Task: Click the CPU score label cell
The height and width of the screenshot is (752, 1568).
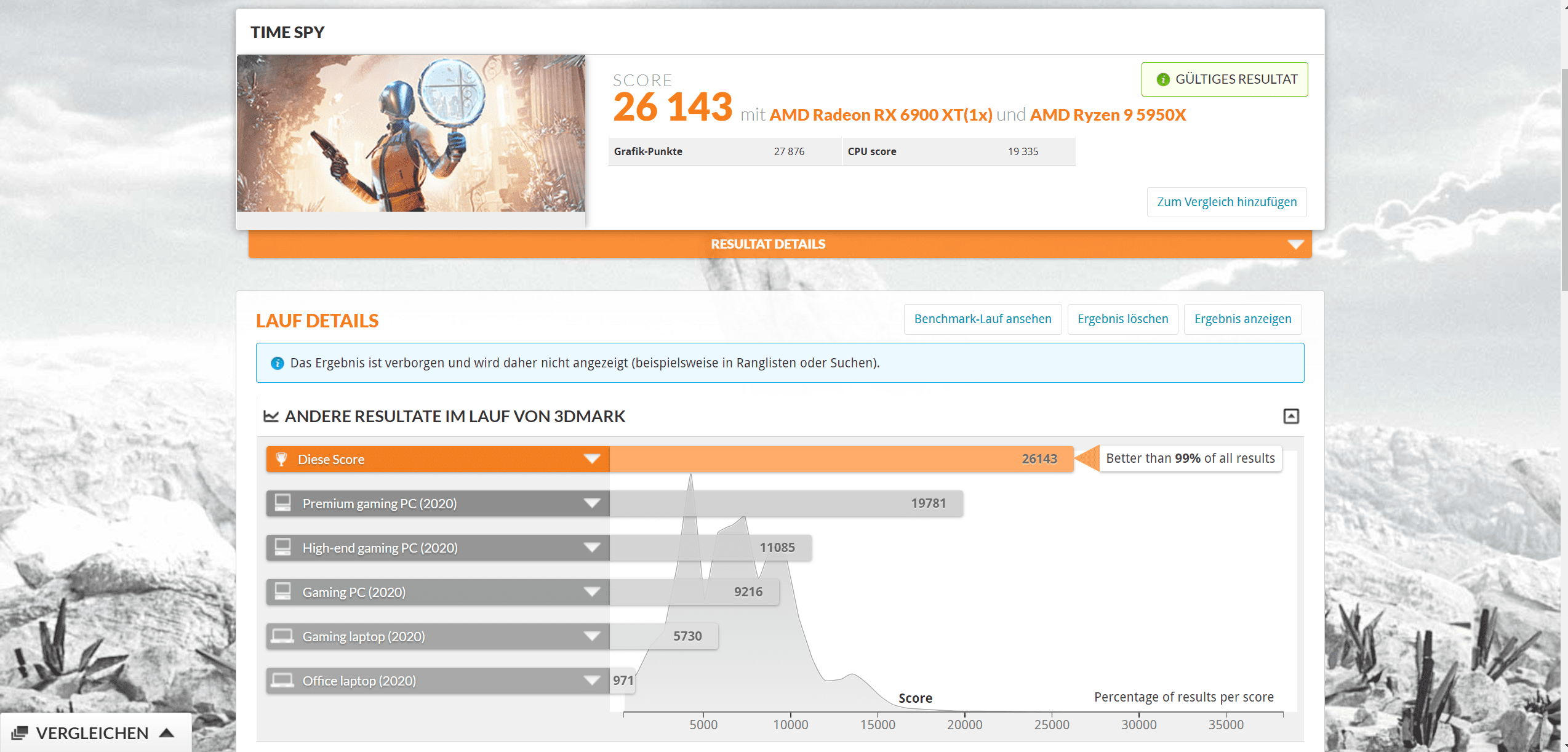Action: pyautogui.click(x=872, y=151)
